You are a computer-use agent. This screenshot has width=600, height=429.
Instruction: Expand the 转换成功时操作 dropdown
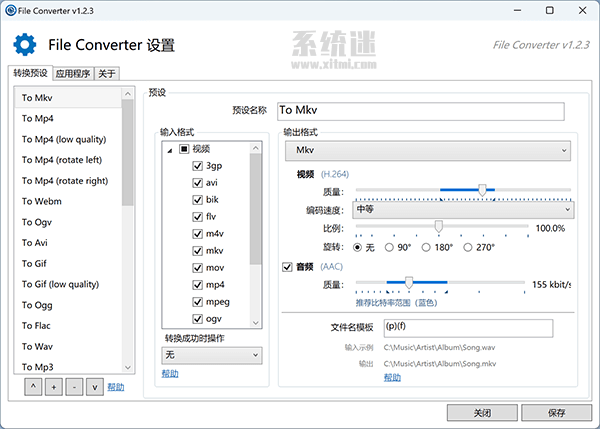coord(211,355)
